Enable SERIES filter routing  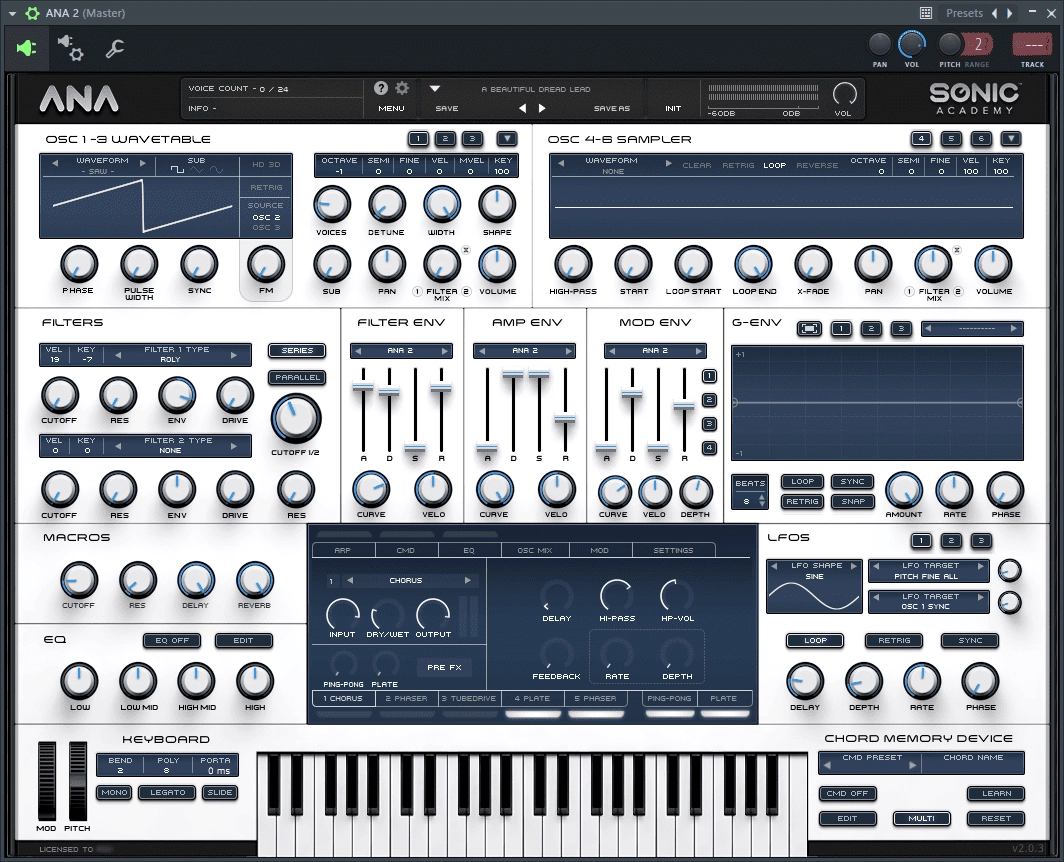tap(297, 350)
